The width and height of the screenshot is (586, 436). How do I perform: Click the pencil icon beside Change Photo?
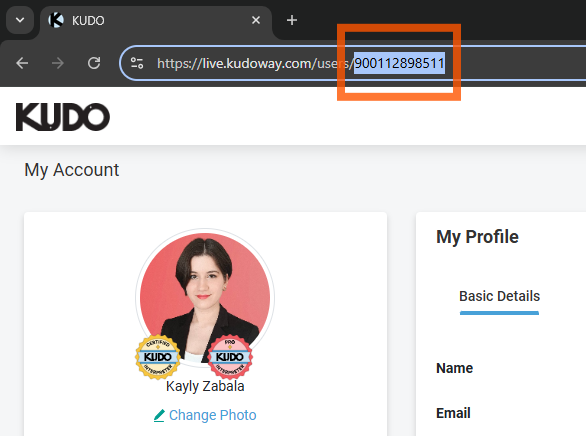click(x=159, y=415)
